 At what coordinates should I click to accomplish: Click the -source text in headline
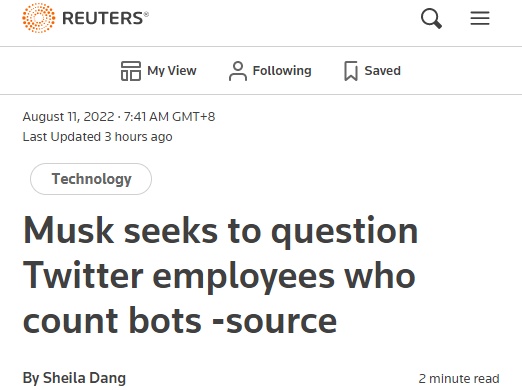coord(274,321)
